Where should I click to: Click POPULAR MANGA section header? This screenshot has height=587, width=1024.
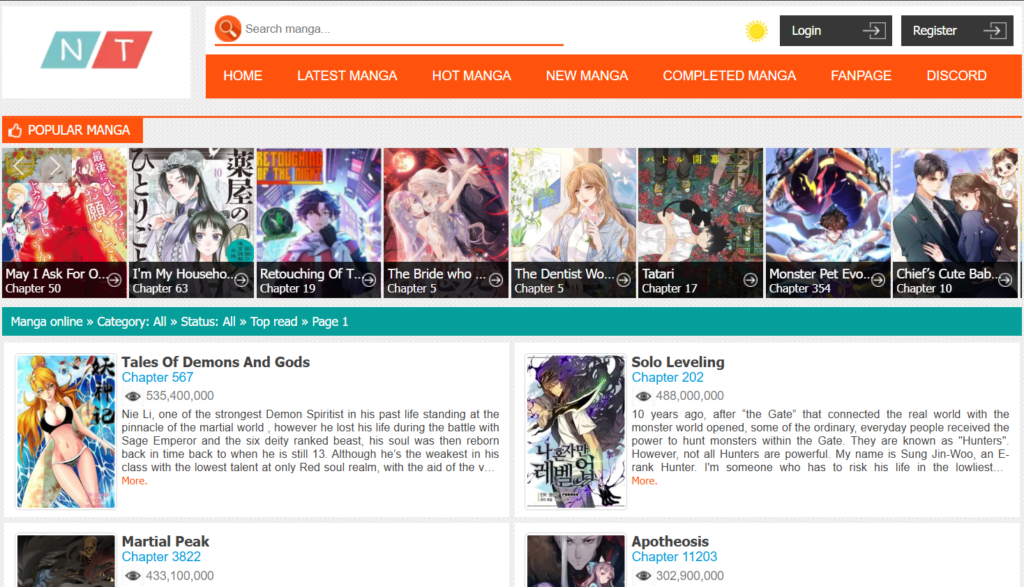tap(72, 131)
